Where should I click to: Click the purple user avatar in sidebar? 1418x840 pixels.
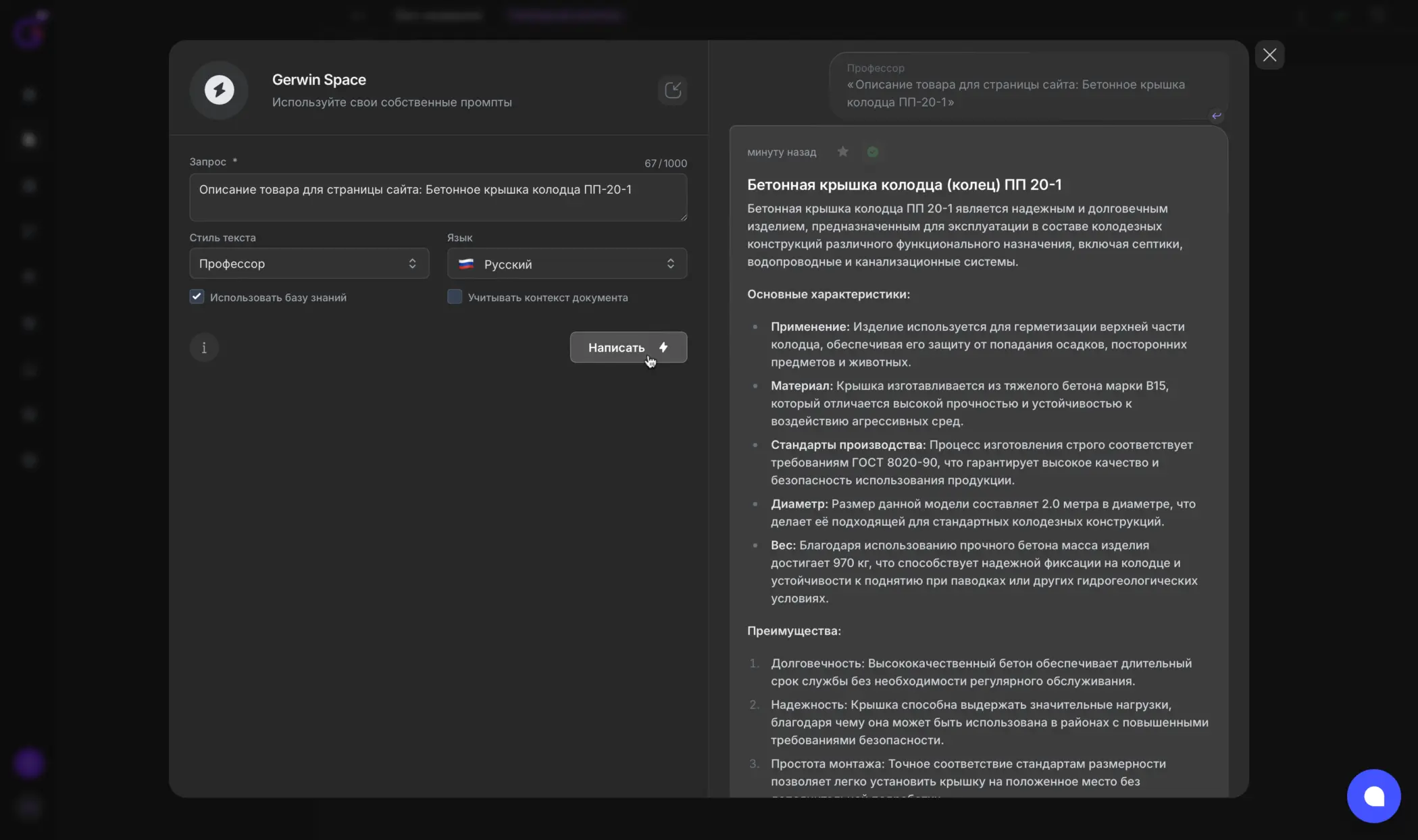tap(29, 764)
